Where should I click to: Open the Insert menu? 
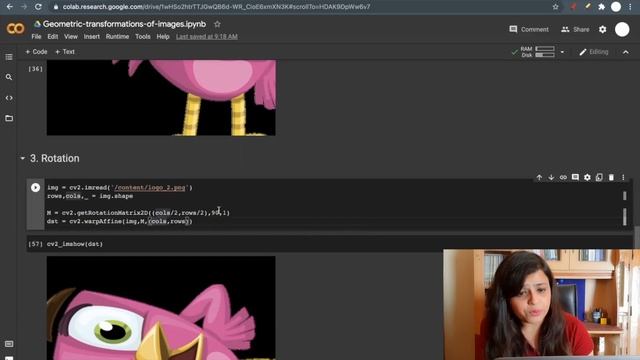click(x=91, y=36)
